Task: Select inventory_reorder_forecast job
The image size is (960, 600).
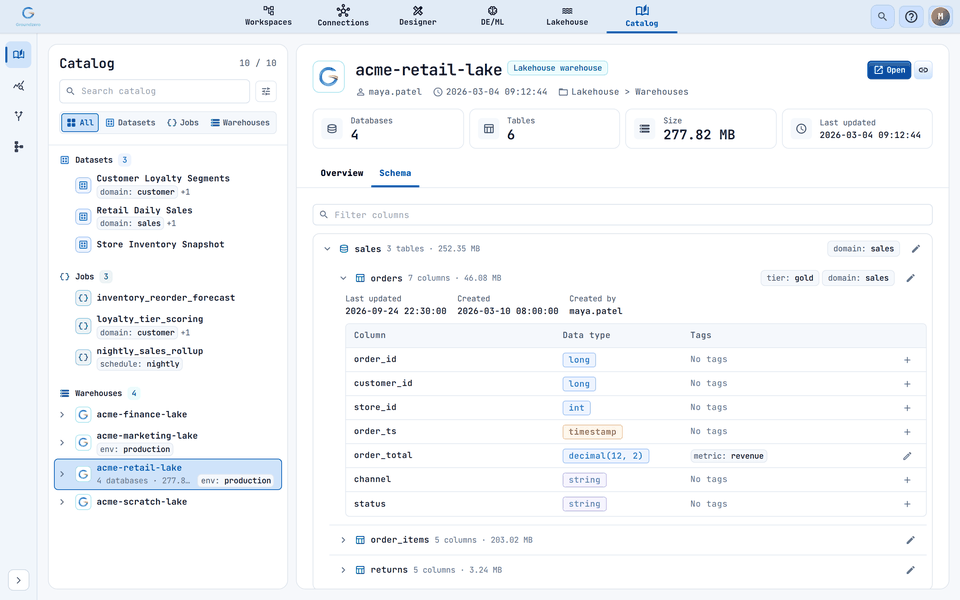Action: pyautogui.click(x=168, y=298)
